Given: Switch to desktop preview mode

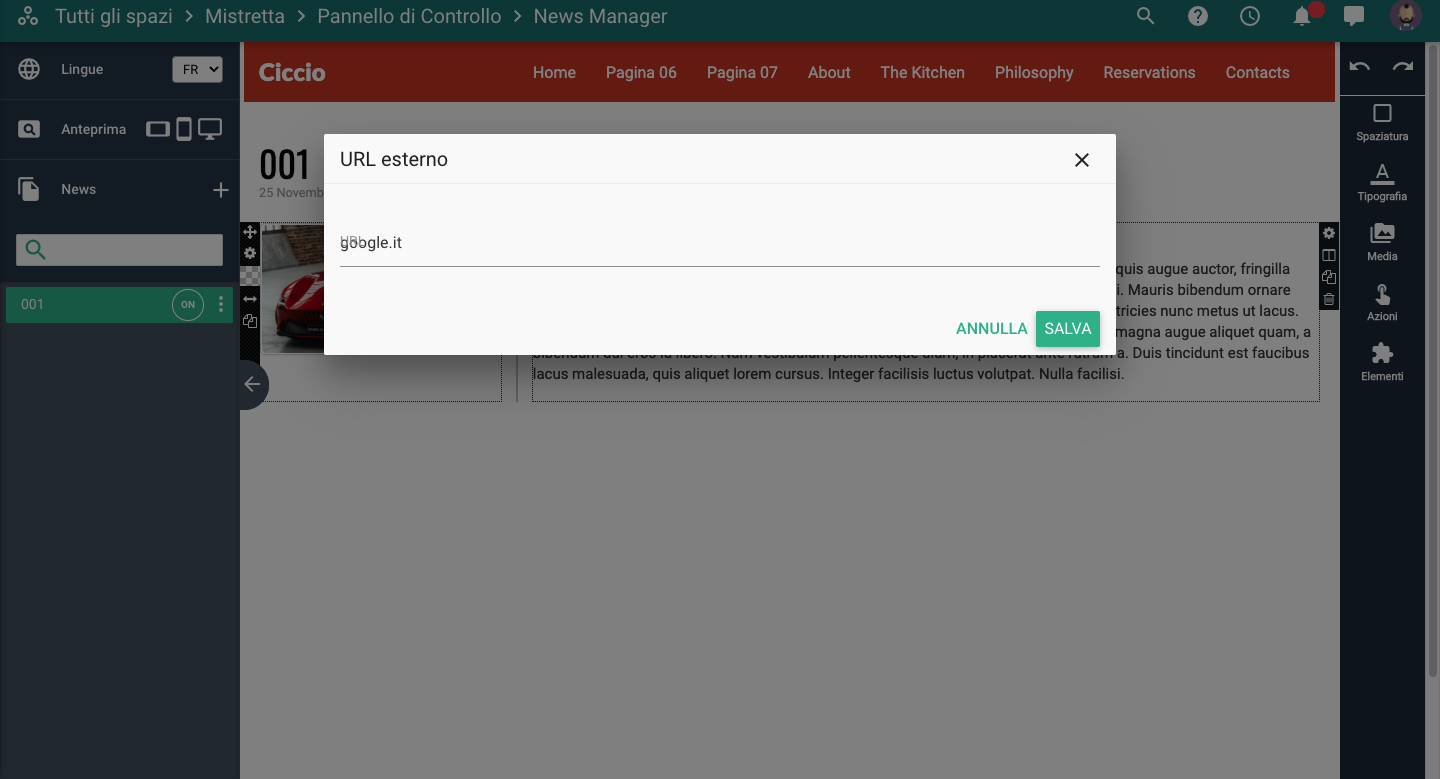Looking at the screenshot, I should click(210, 129).
